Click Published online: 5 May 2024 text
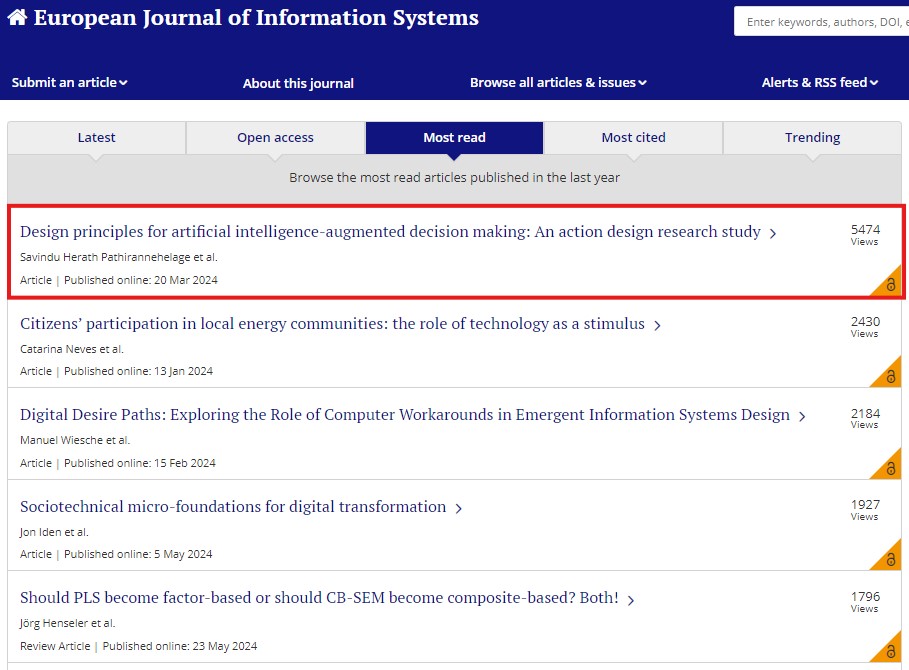Image resolution: width=909 pixels, height=670 pixels. tap(138, 554)
